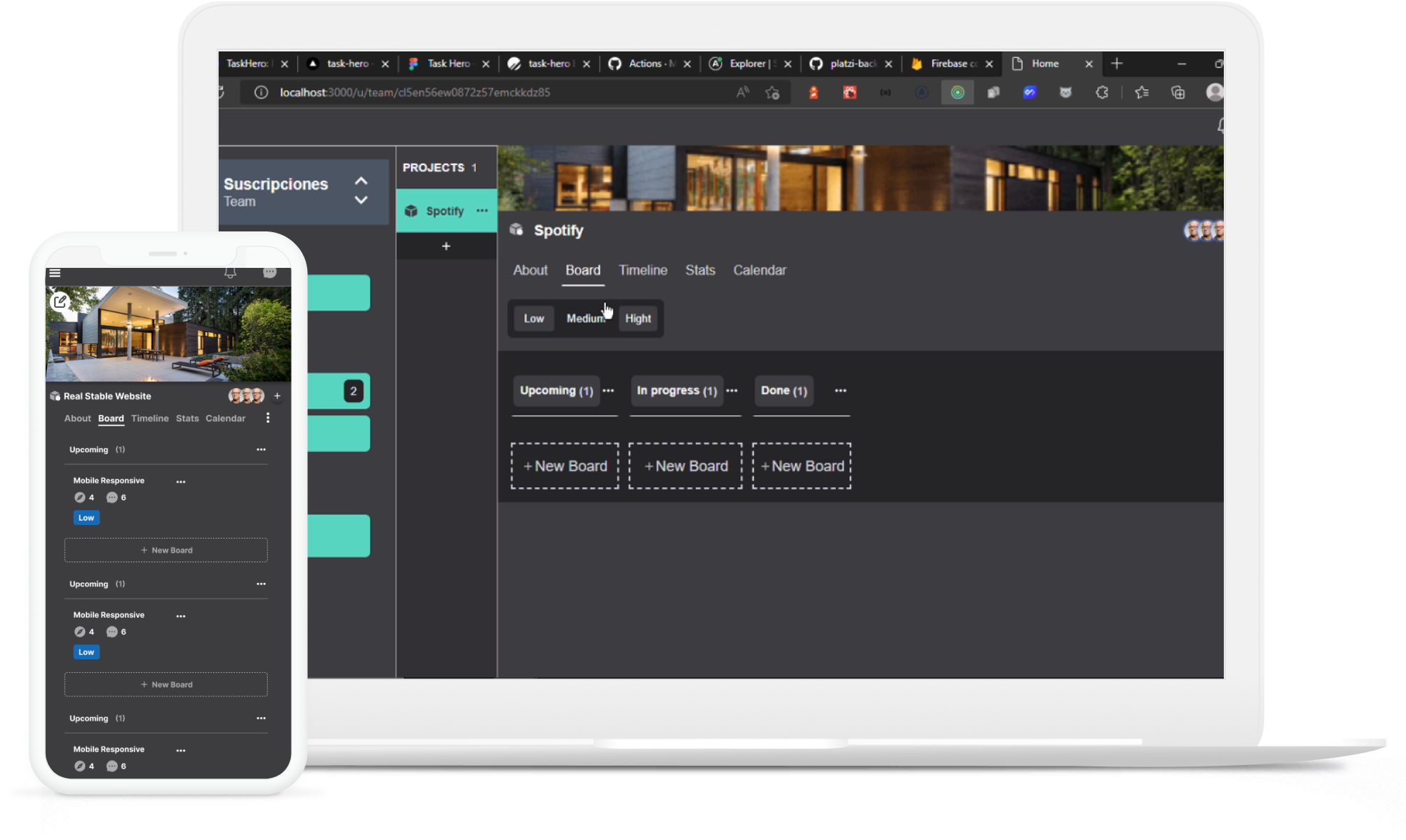1406x840 pixels.
Task: Expand the Suscripciones Team switcher
Action: (x=362, y=191)
